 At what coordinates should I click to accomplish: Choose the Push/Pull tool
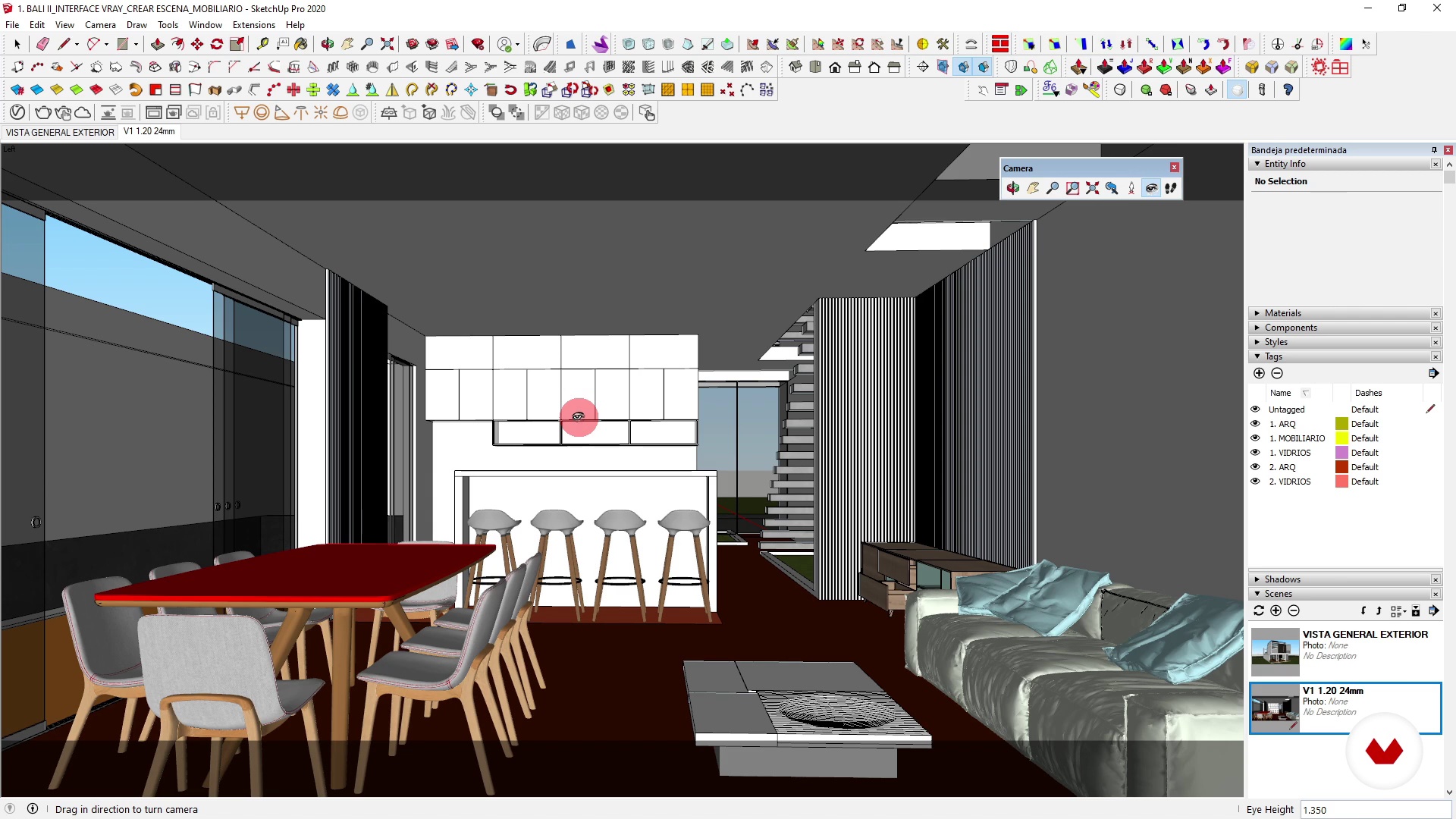[x=157, y=44]
